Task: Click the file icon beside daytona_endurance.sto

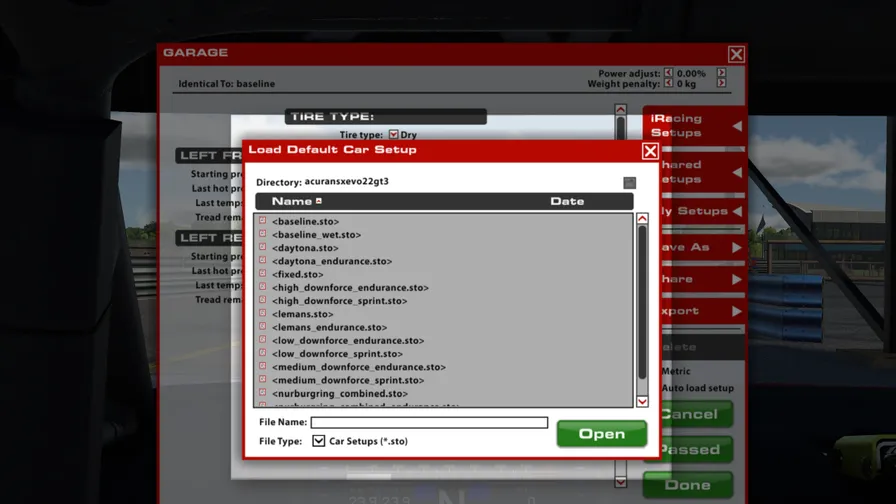Action: (262, 260)
